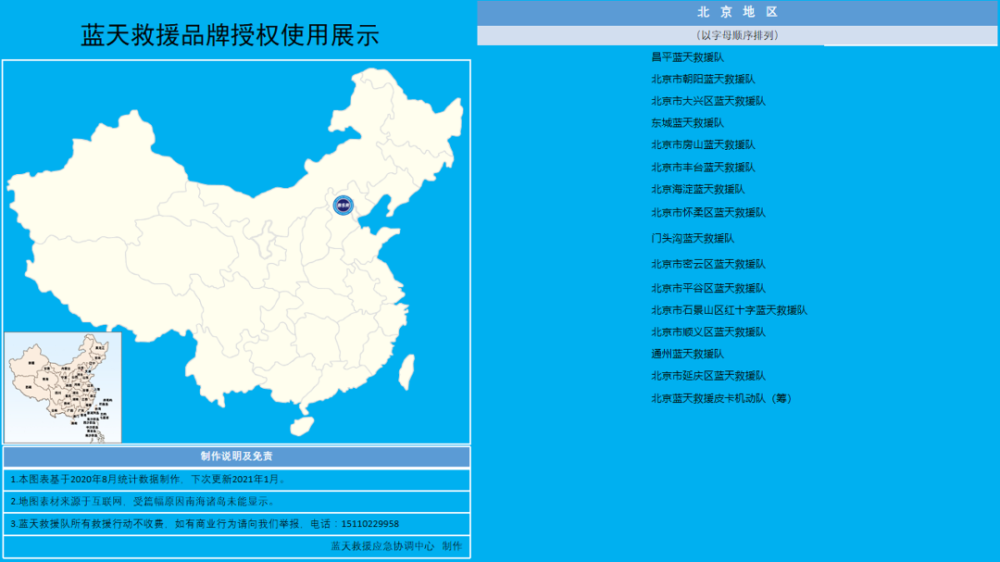This screenshot has height=562, width=1000.
Task: Open 北京市朝阳蓝天救援队 entry
Action: (x=703, y=79)
